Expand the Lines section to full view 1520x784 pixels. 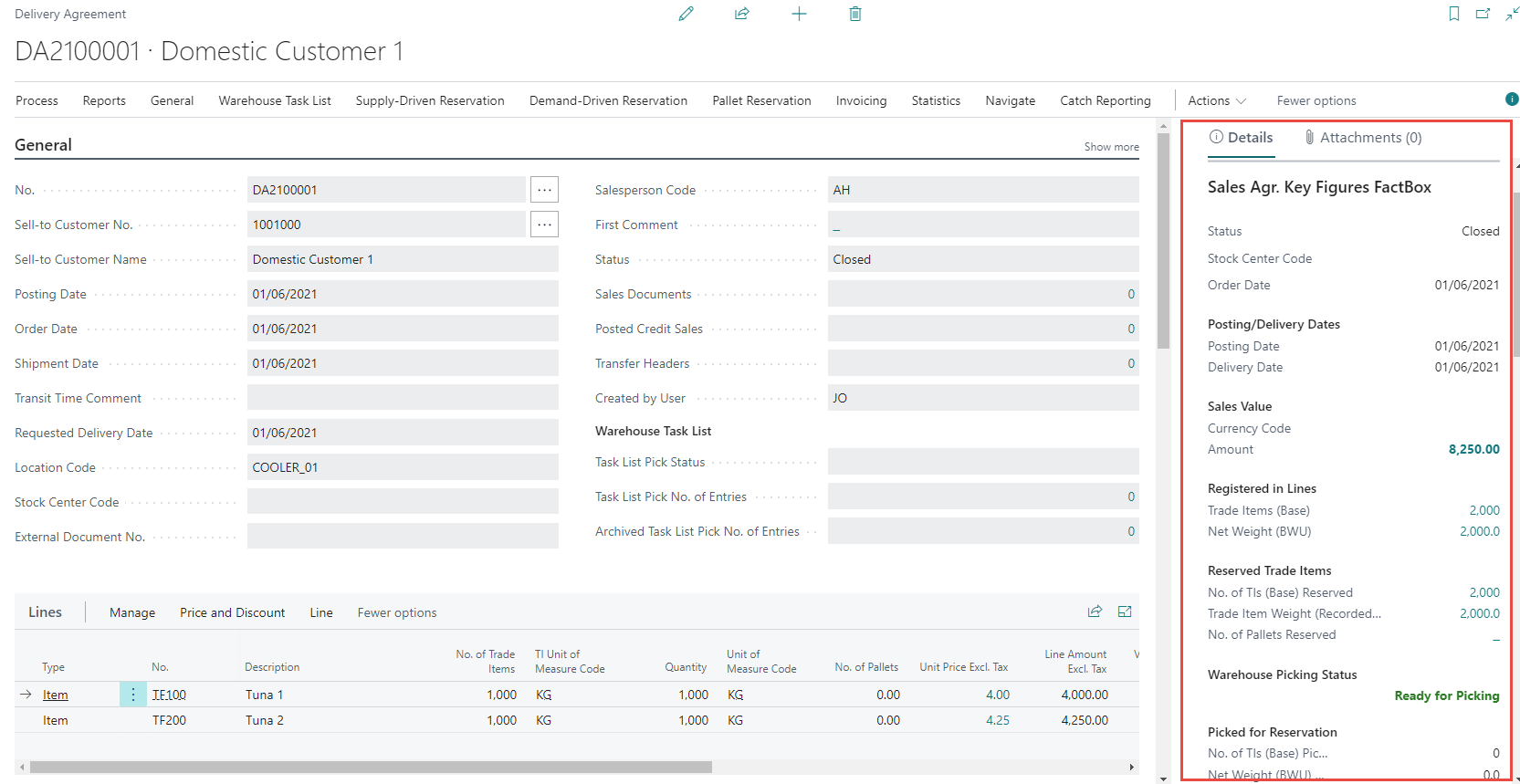(1125, 612)
